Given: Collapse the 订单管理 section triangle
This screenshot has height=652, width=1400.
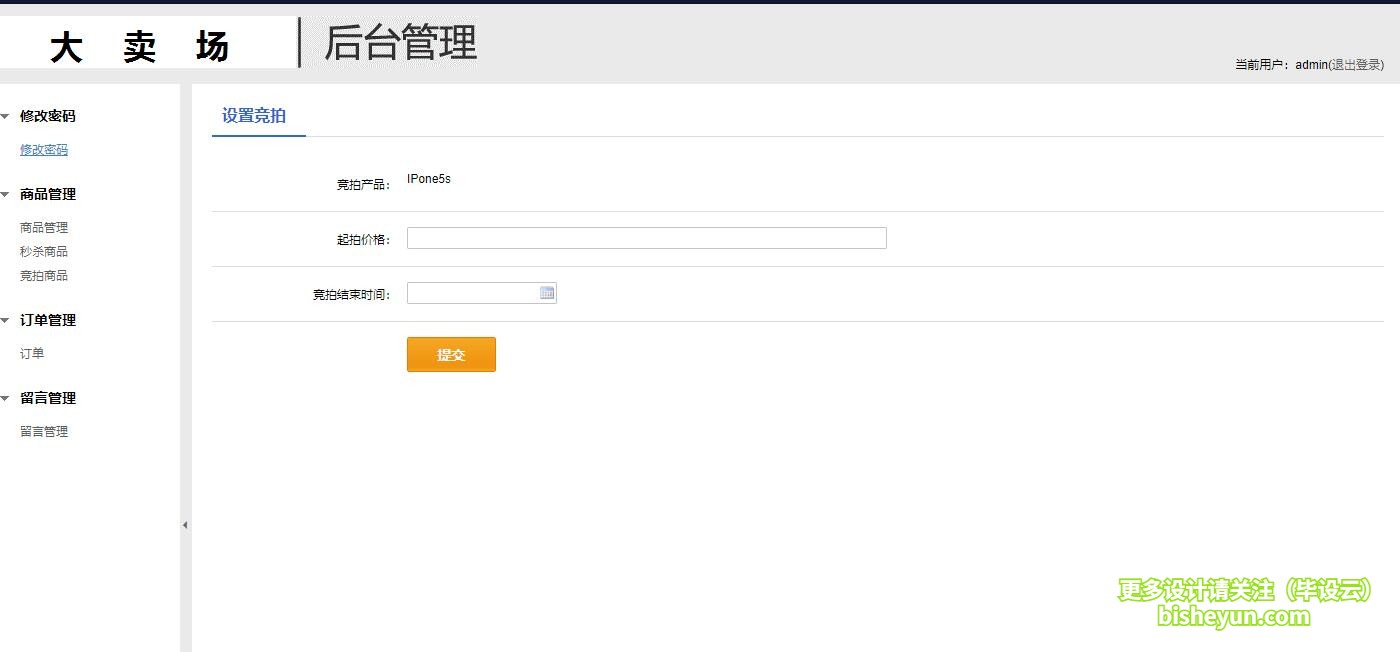Looking at the screenshot, I should tap(5, 320).
